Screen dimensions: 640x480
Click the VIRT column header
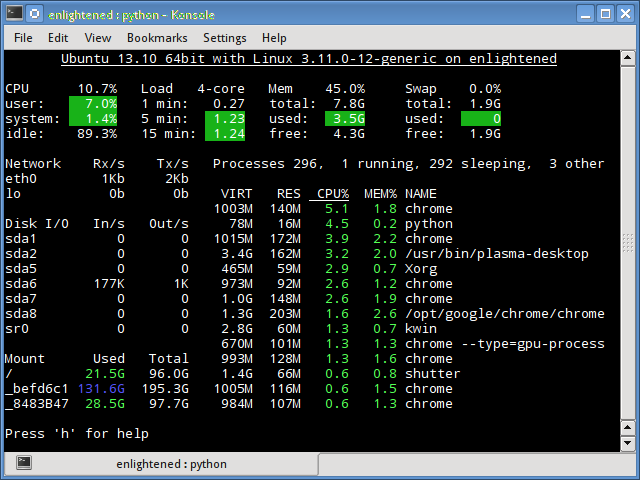click(x=237, y=193)
